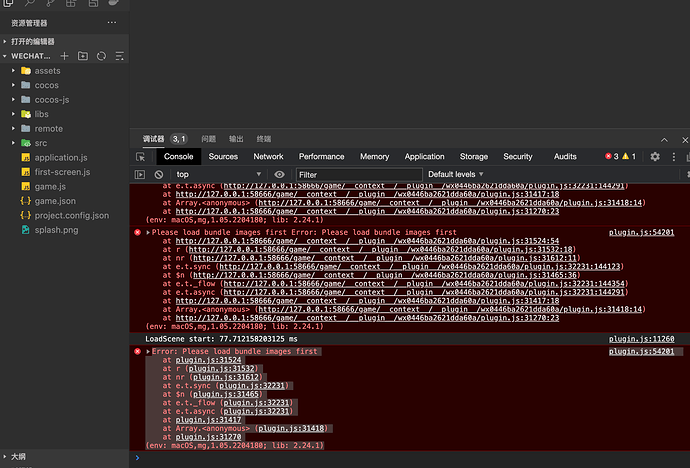Collapse the debugger panel with chevron
The height and width of the screenshot is (468, 690).
pyautogui.click(x=664, y=140)
